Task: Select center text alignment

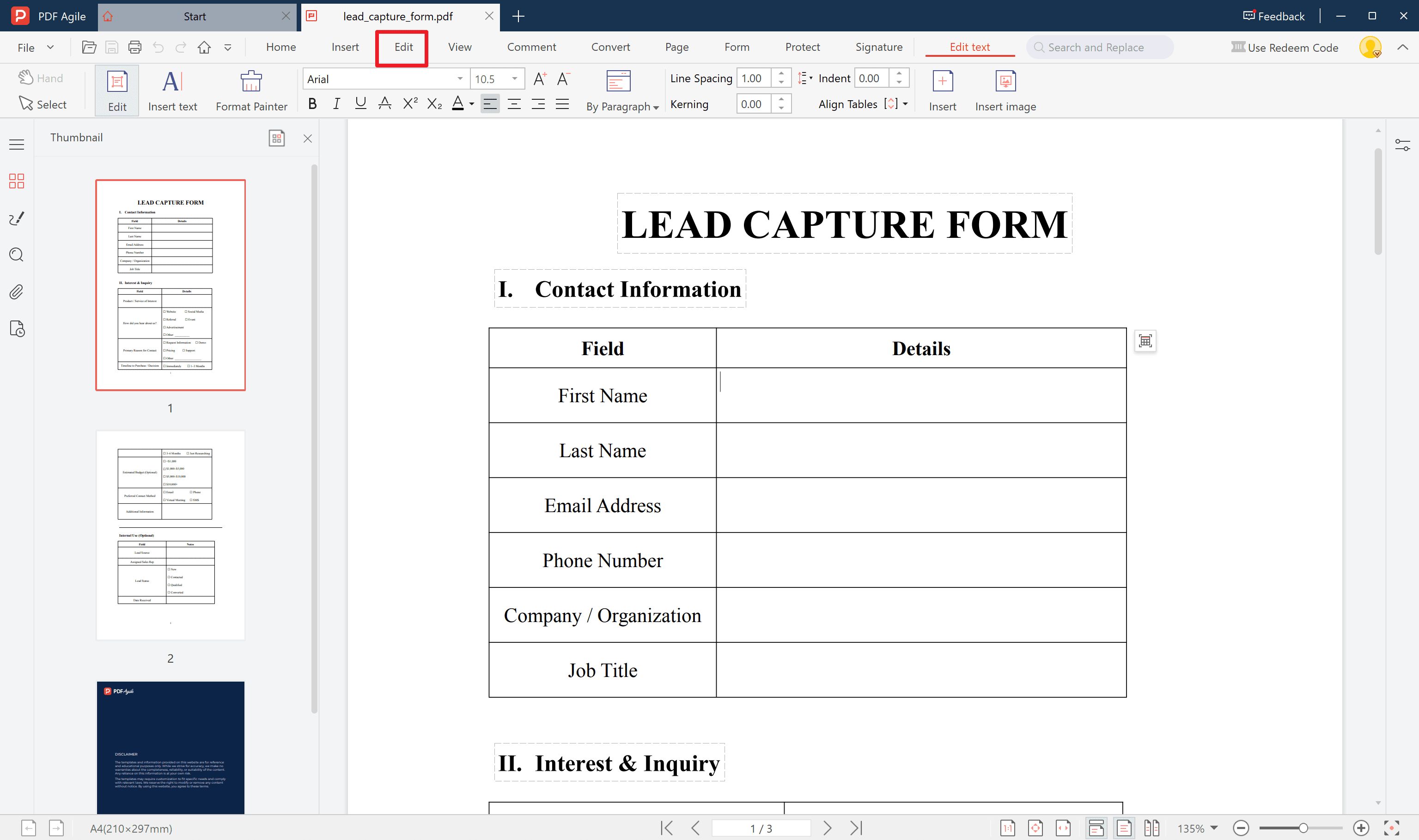Action: (x=514, y=103)
